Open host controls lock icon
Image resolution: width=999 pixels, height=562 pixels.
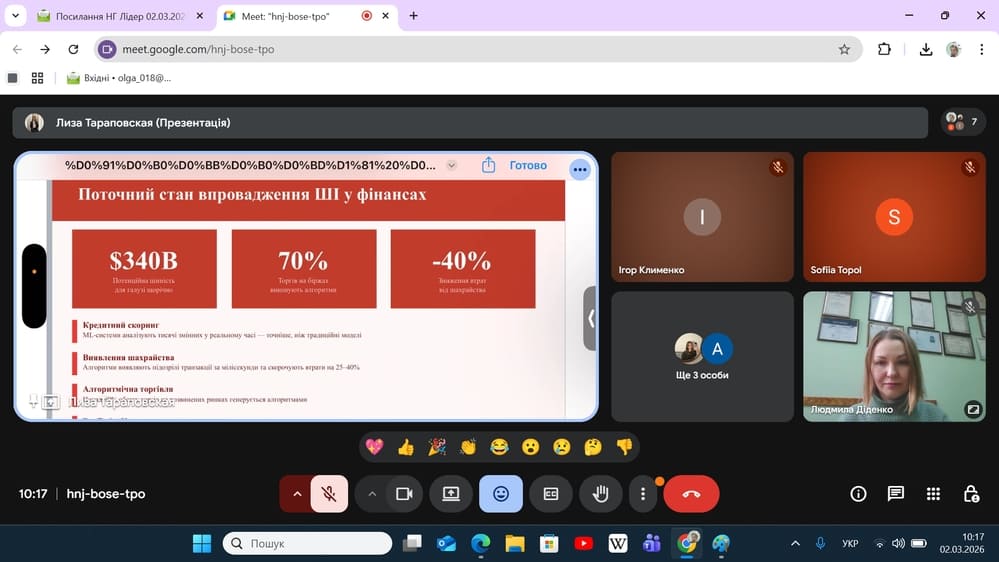click(970, 494)
